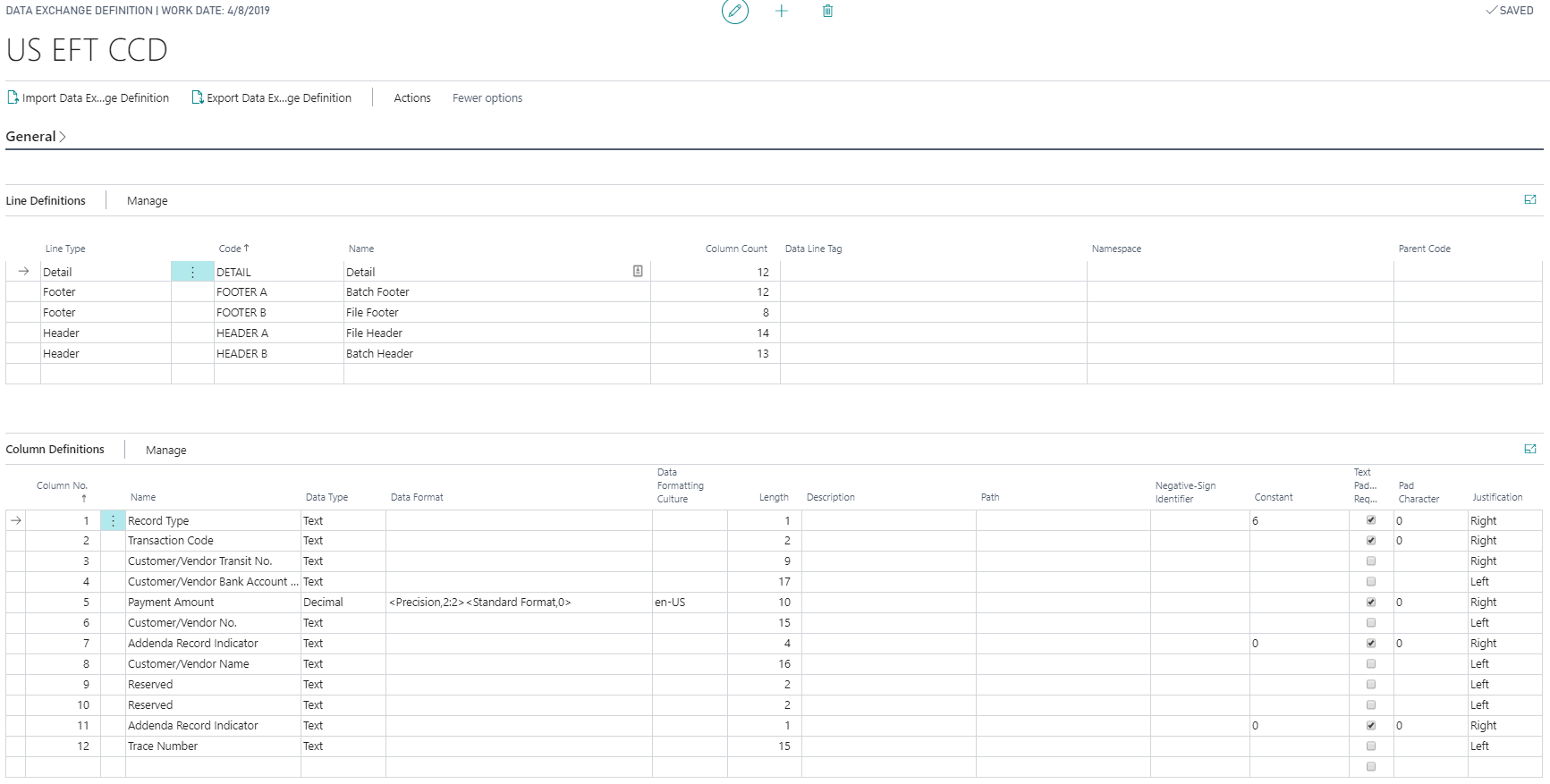1550x784 pixels.
Task: Click Length 17 for Customer/Vendor Bank Account
Action: click(x=765, y=582)
